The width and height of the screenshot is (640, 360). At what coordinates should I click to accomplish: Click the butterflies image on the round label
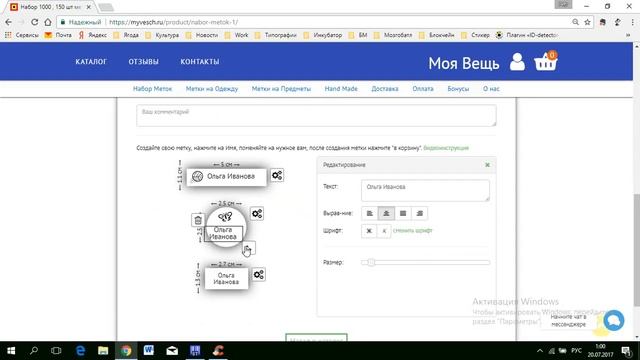225,217
